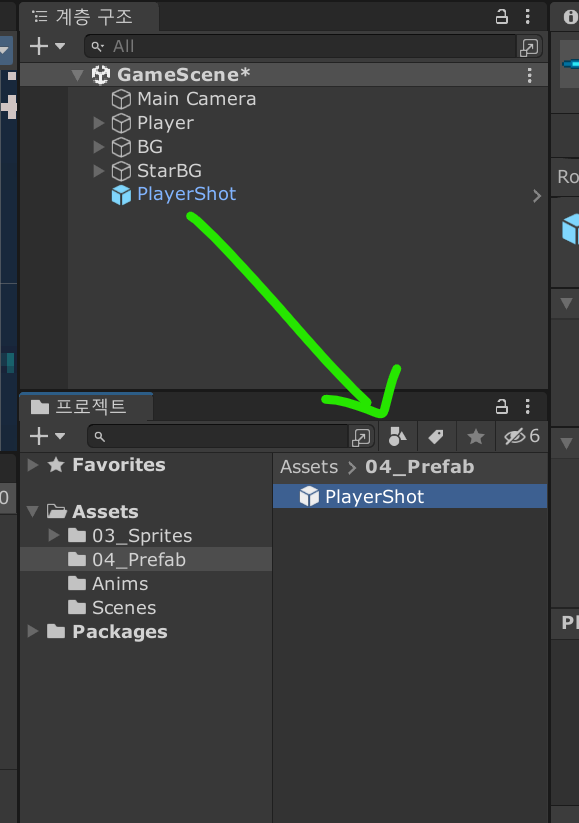This screenshot has height=823, width=579.
Task: Open Project create plus dropdown
Action: click(47, 436)
